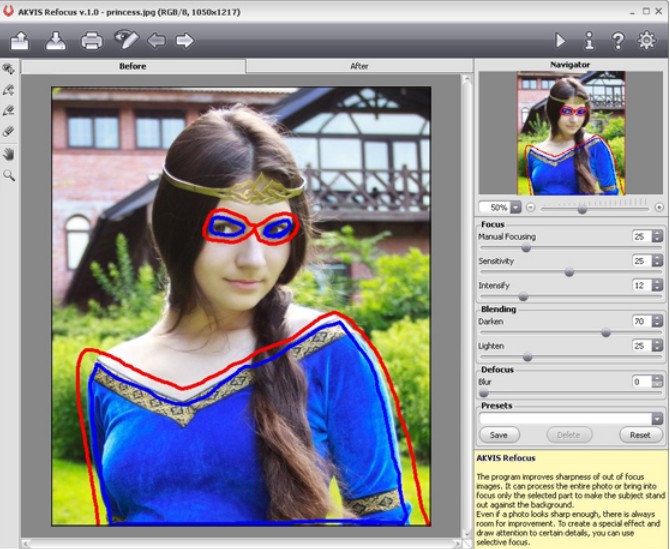Expand the Presets dropdown list
Image resolution: width=670 pixels, height=549 pixels.
[657, 419]
